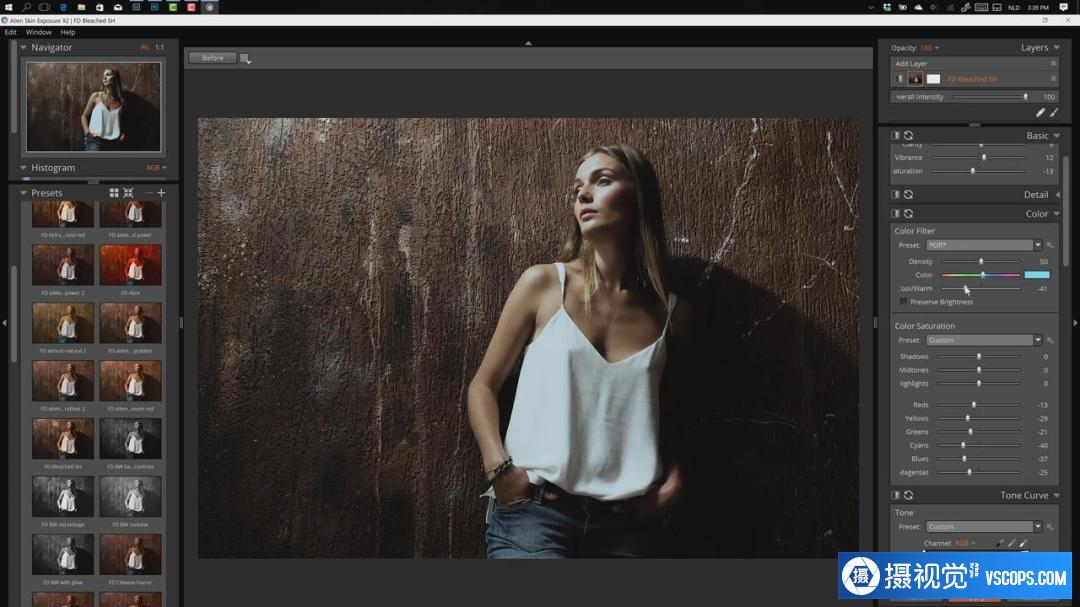Screen dimensions: 1080x607
Task: Click the Navigator preview image
Action: point(94,107)
